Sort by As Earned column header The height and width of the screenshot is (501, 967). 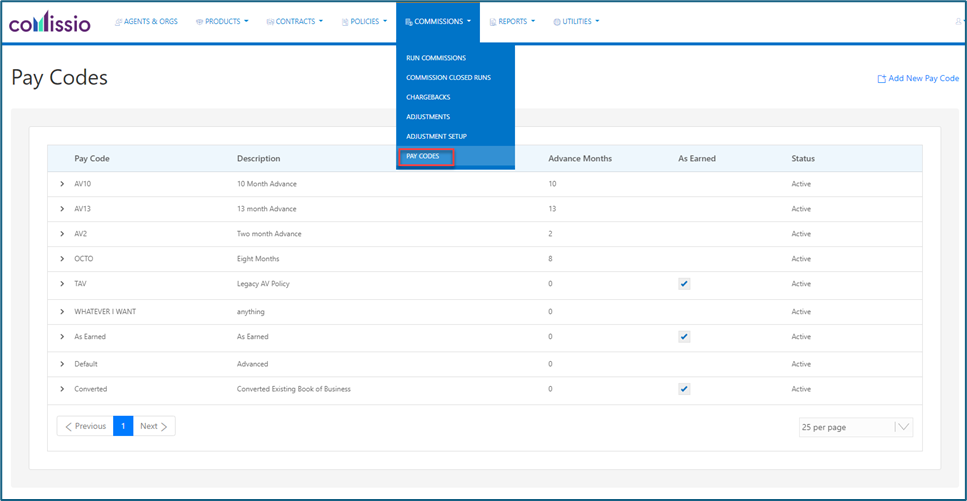click(x=697, y=159)
